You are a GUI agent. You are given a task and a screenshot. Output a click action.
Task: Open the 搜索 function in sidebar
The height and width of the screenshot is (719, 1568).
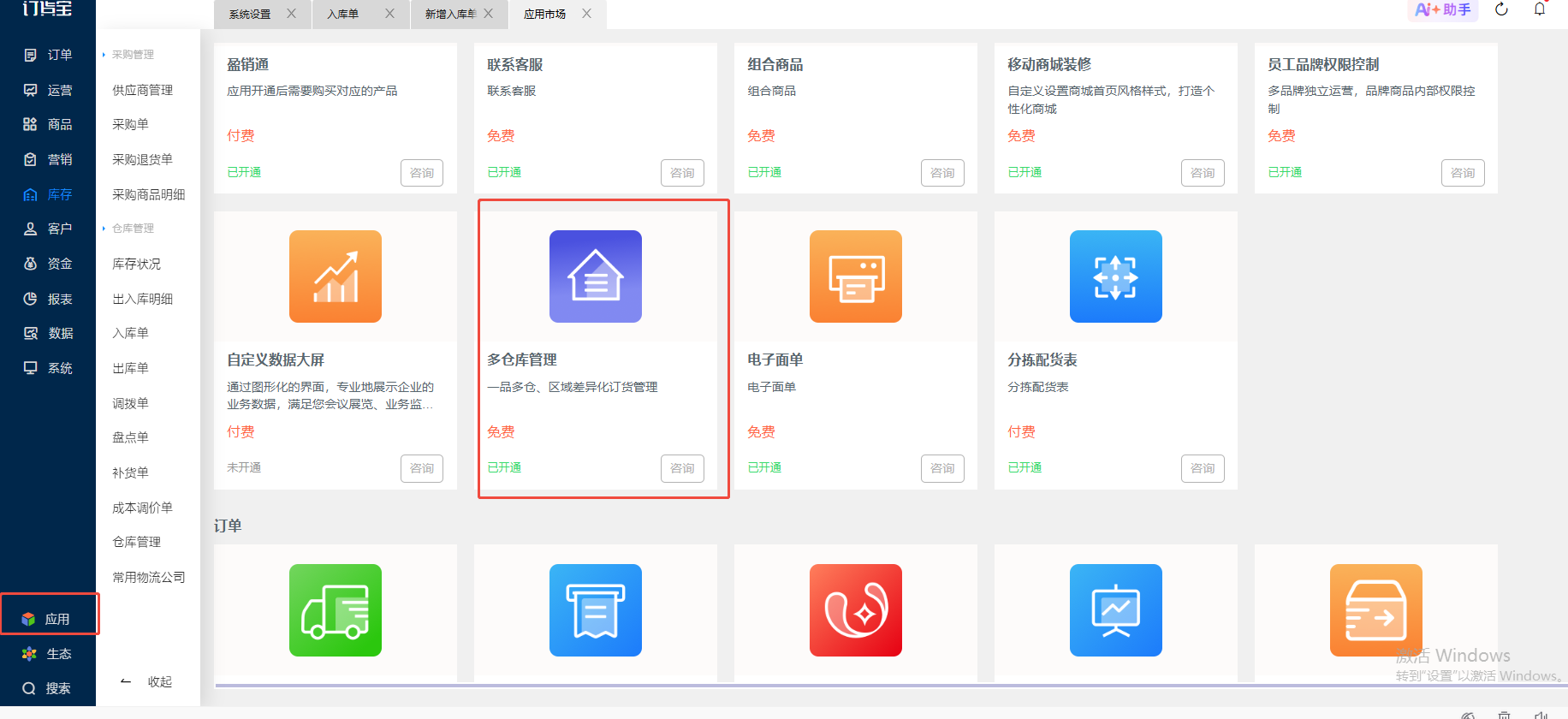[x=48, y=688]
